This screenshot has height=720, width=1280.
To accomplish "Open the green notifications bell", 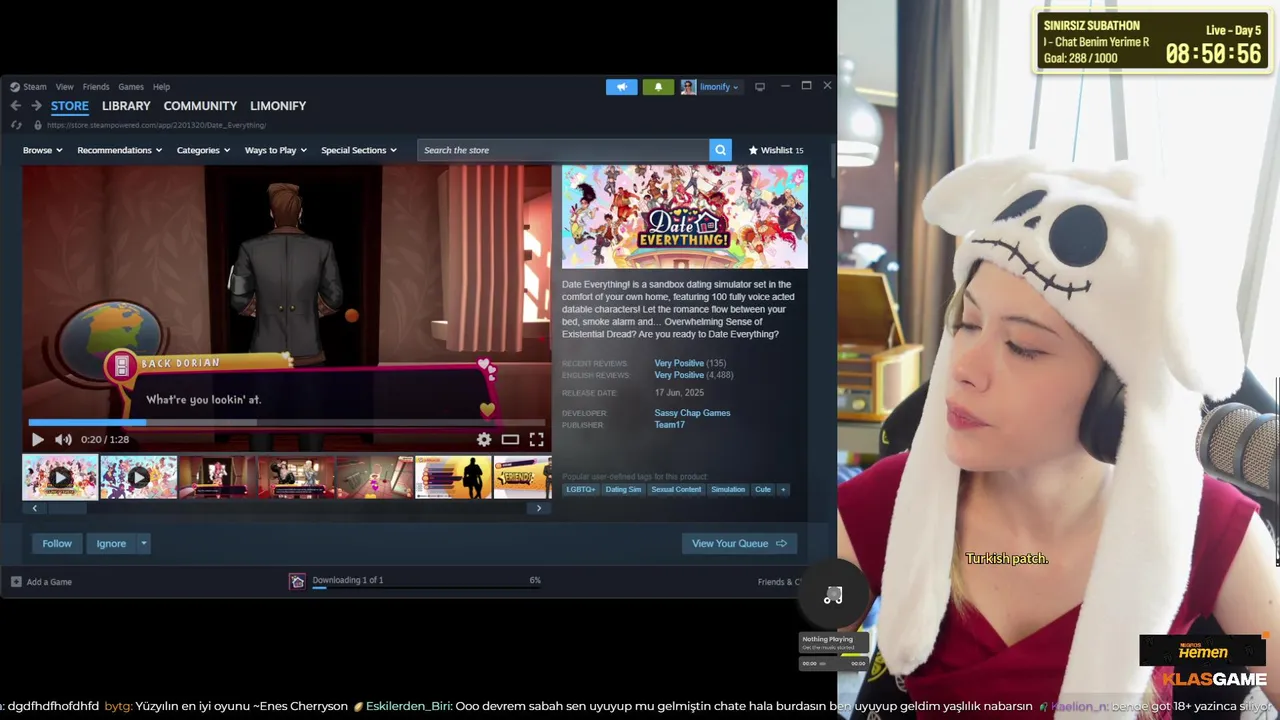I will [x=658, y=87].
